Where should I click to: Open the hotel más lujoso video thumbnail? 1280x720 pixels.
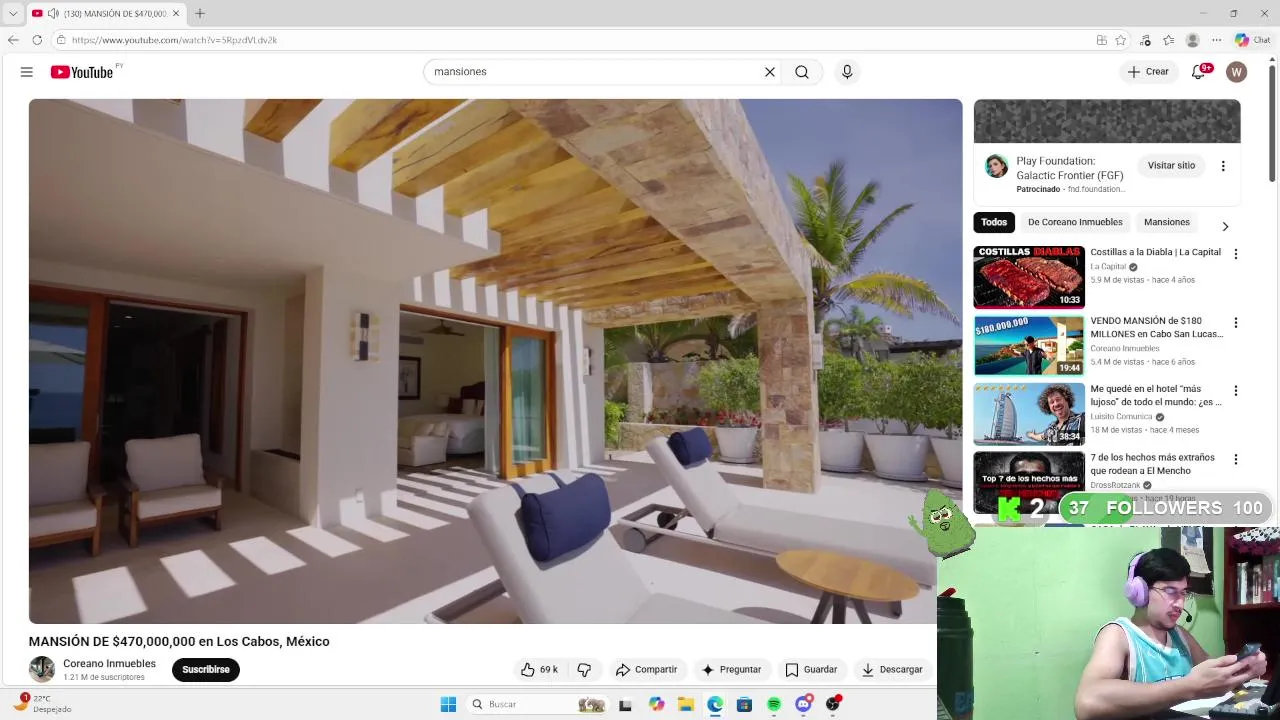(x=1029, y=414)
